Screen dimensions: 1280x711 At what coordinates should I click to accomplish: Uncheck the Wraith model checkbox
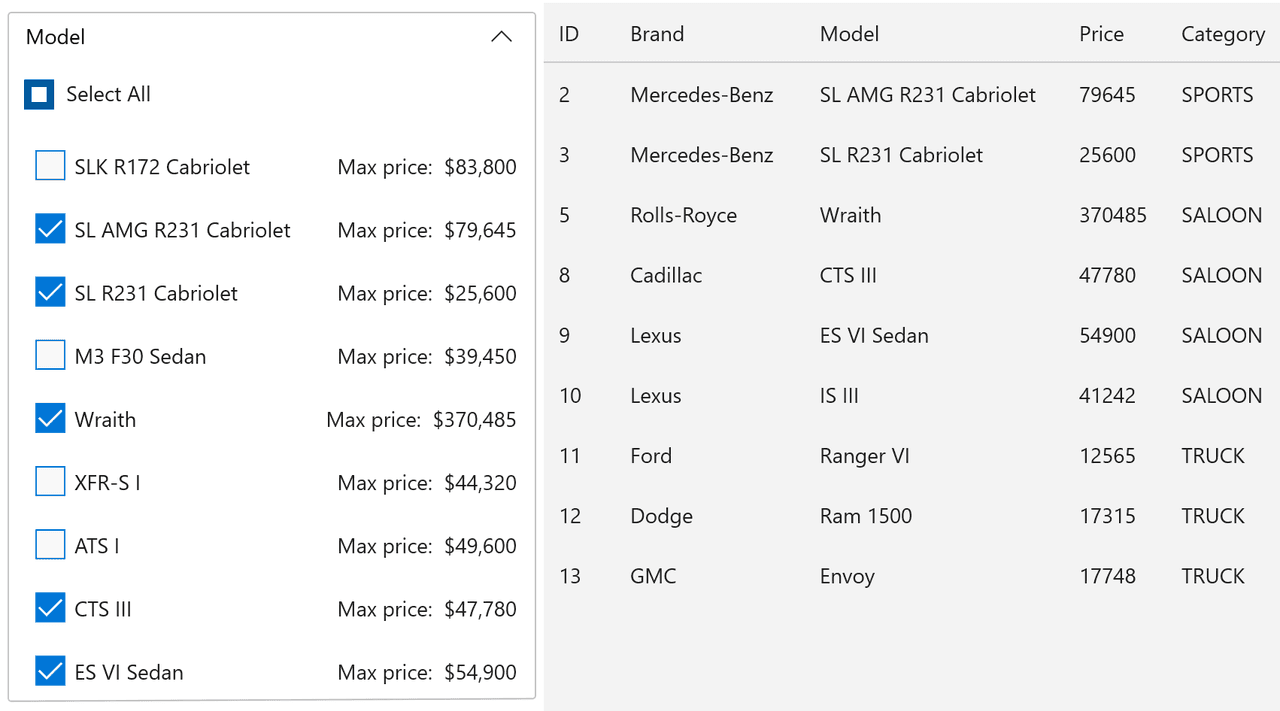coord(50,419)
